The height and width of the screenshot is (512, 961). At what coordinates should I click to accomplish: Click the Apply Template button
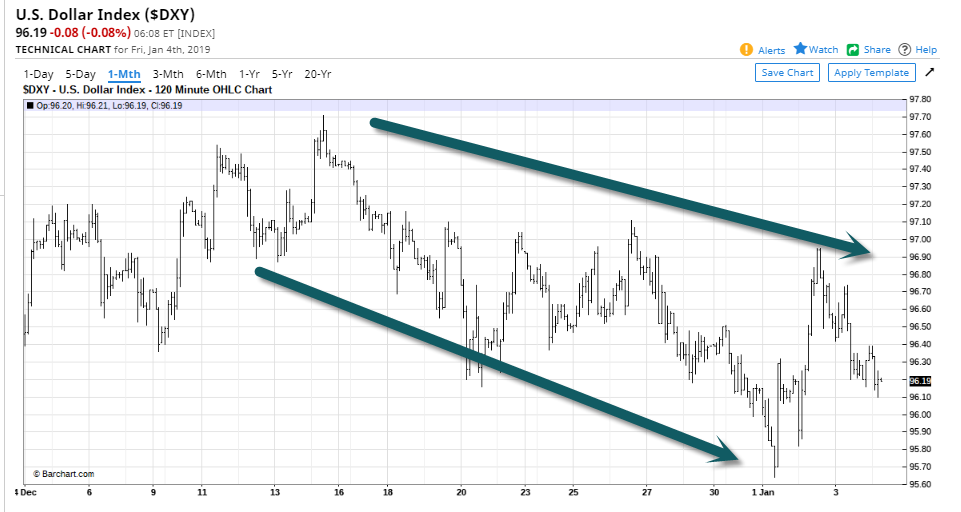click(871, 72)
